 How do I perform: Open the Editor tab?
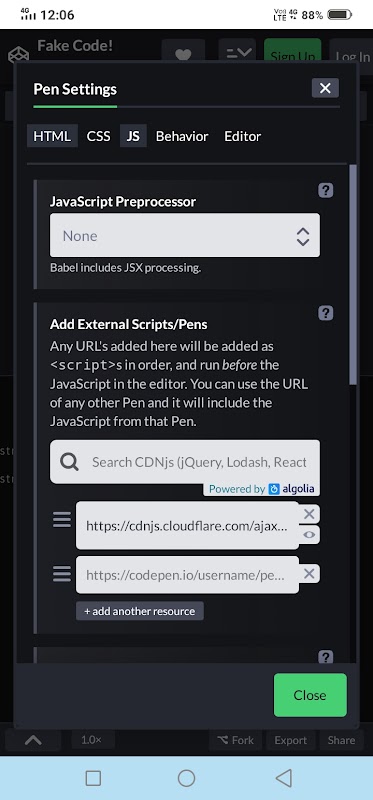coord(243,136)
